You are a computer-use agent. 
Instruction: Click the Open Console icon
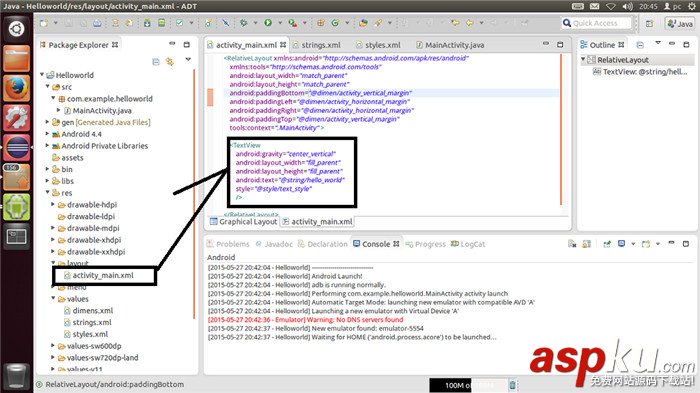(646, 244)
